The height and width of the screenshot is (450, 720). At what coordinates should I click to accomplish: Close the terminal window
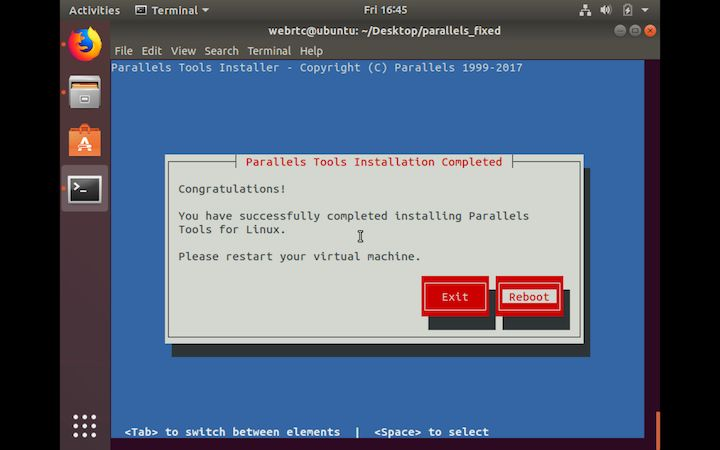point(650,31)
